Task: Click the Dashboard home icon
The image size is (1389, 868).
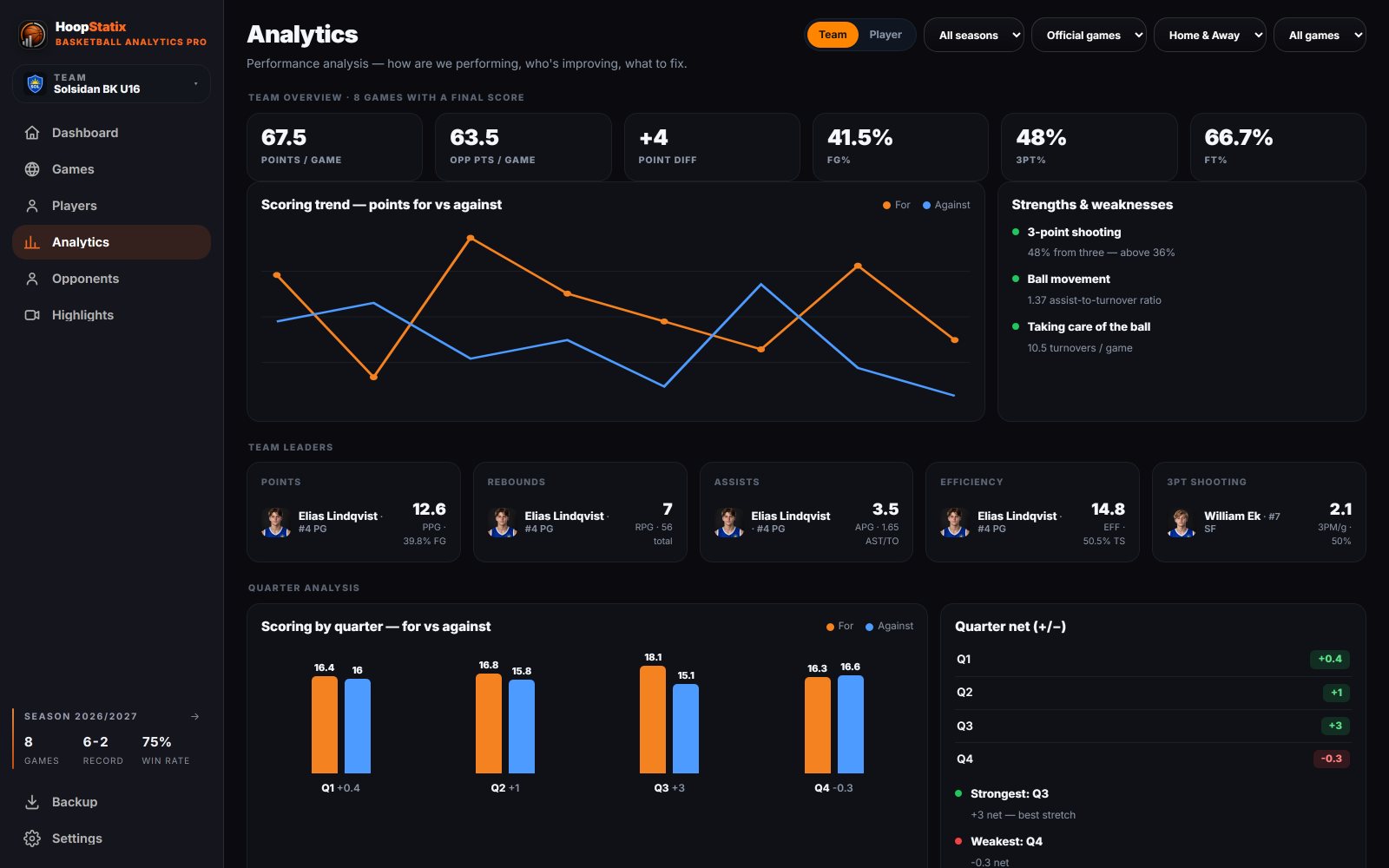Action: (x=32, y=133)
